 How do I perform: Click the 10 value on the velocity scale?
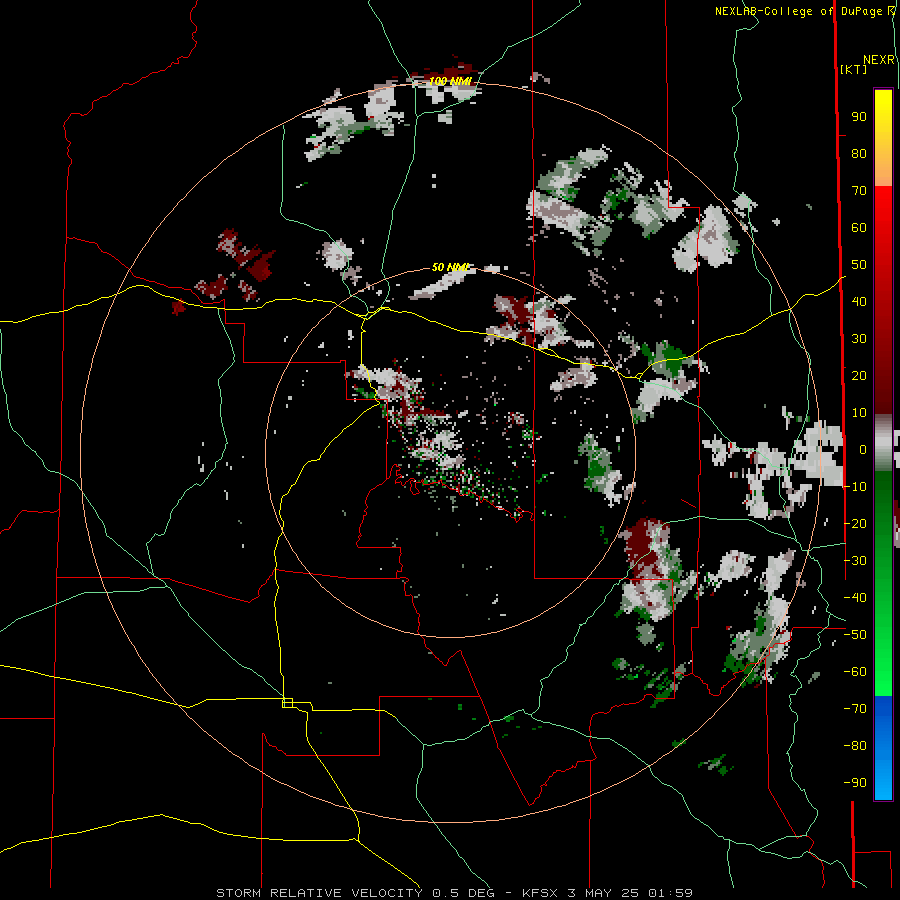coord(859,413)
